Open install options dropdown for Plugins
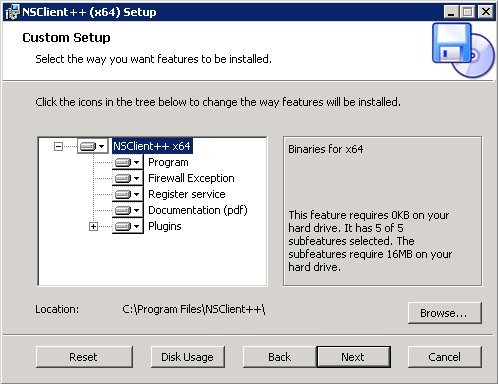Image resolution: width=498 pixels, height=384 pixels. (128, 226)
